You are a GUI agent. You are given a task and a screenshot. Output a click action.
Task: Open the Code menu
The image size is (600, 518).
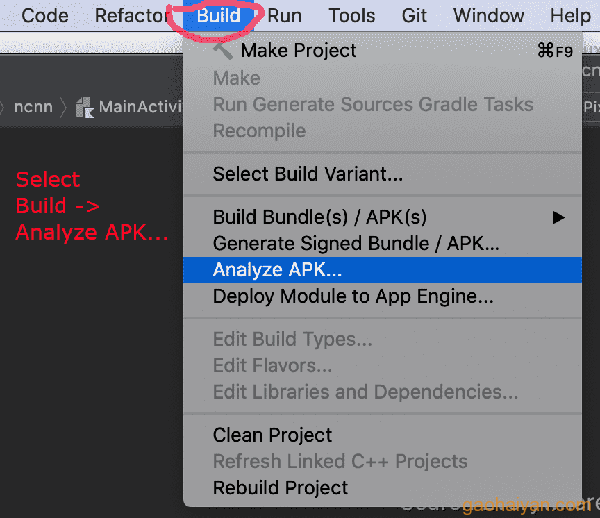[45, 16]
